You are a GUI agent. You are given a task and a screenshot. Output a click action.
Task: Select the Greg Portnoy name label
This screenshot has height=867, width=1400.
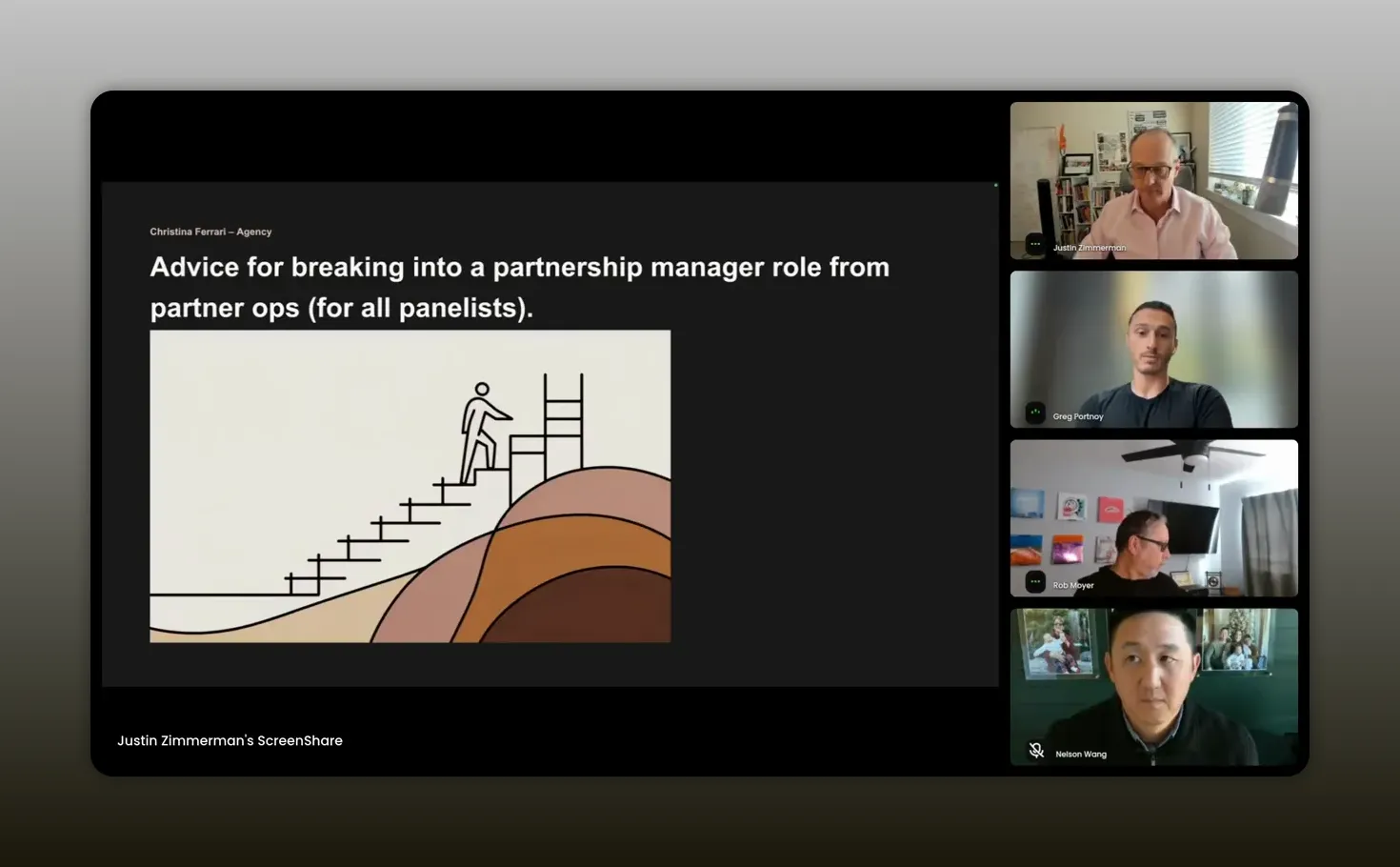1078,416
